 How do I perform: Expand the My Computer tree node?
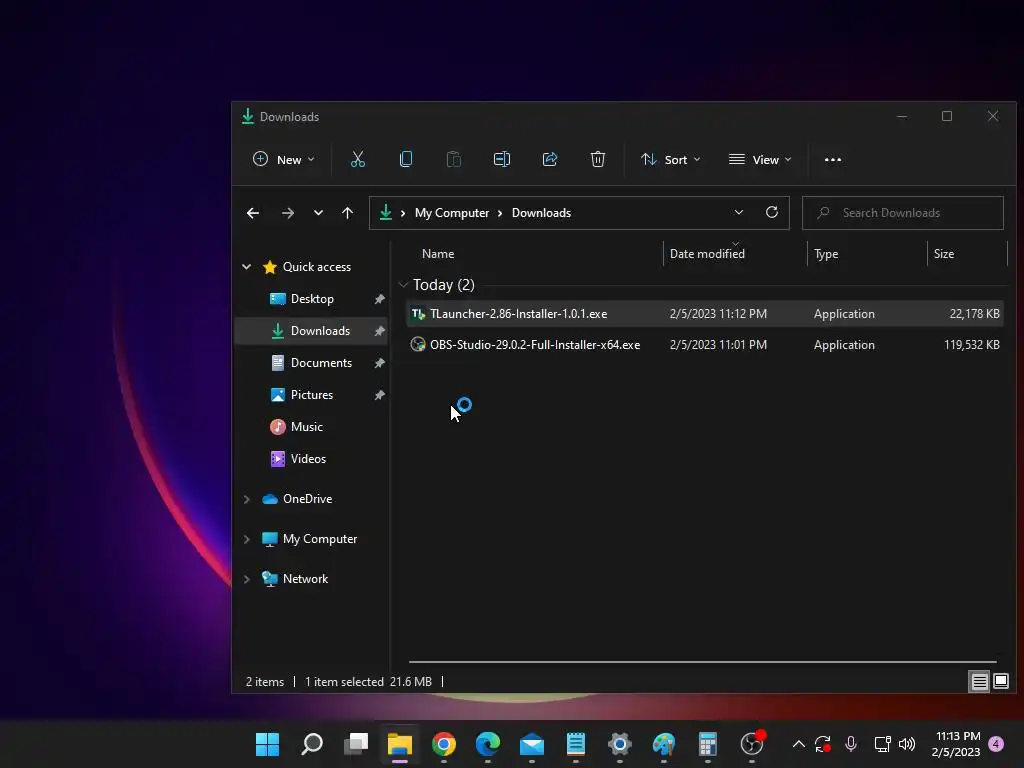pos(247,539)
